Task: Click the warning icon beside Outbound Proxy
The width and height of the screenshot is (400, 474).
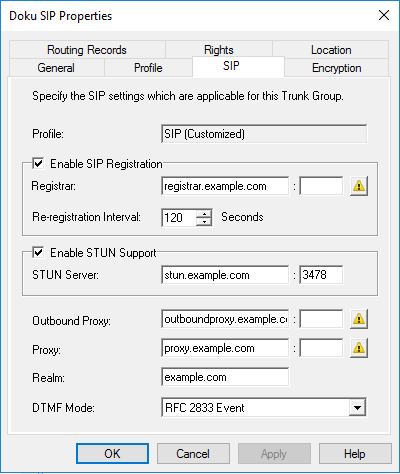Action: 359,319
